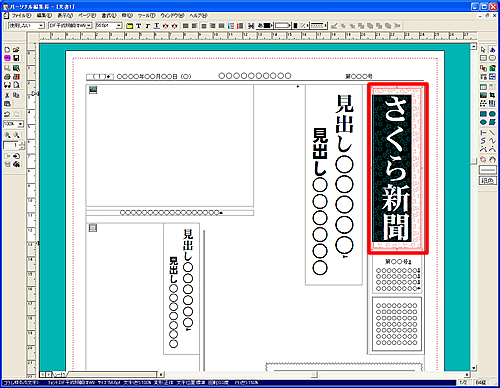Click the text frame icon in lower-left frame
The height and width of the screenshot is (388, 500).
coord(93,228)
